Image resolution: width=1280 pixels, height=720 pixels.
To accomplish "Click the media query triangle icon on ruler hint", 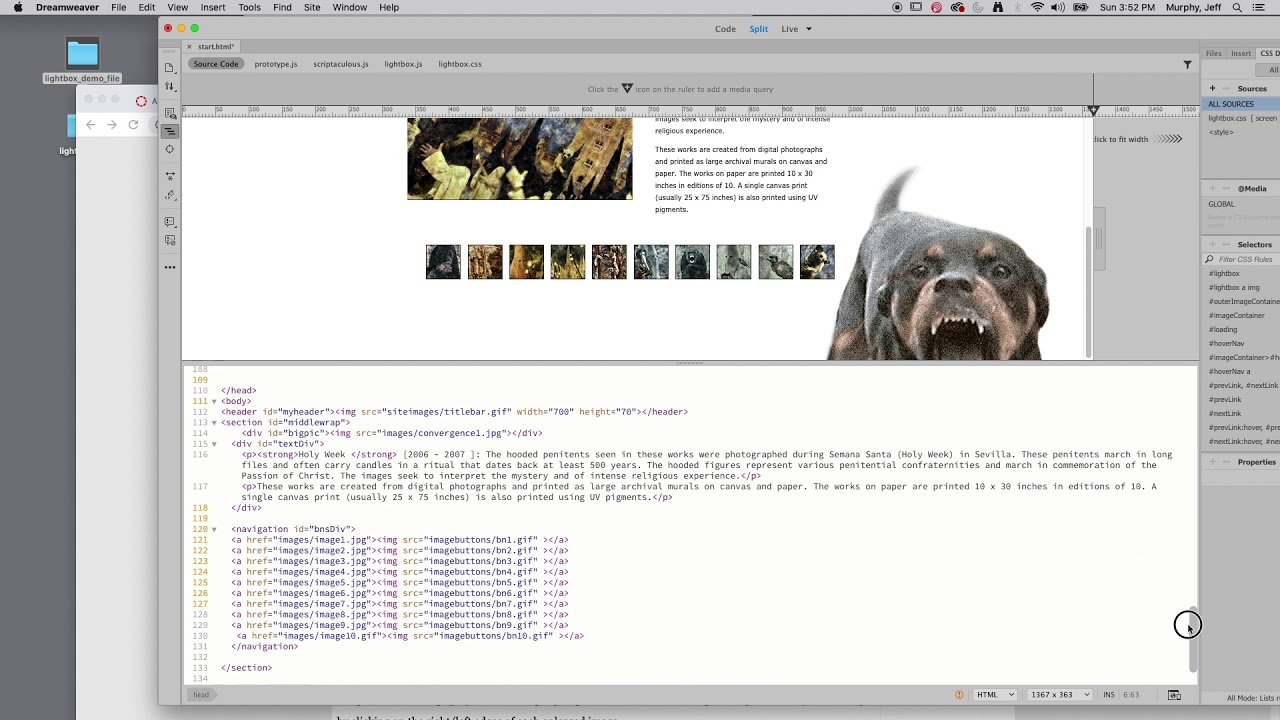I will pos(627,89).
